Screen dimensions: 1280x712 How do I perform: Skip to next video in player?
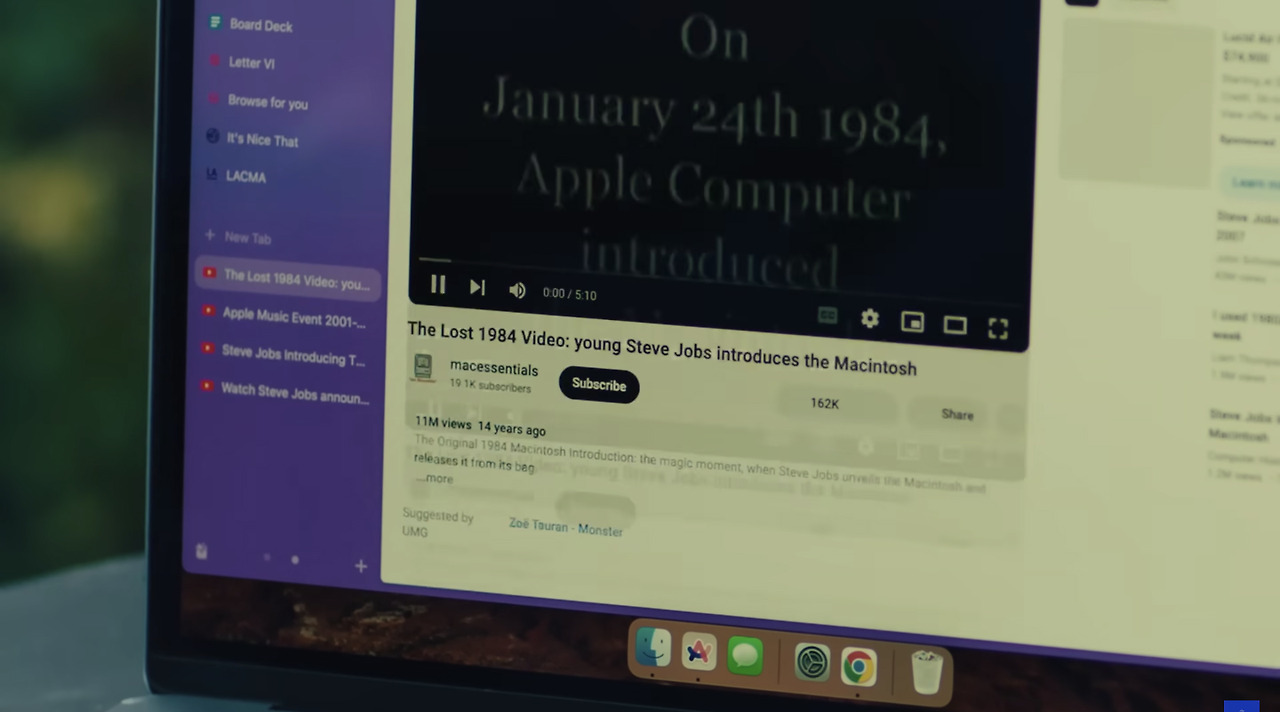(477, 288)
